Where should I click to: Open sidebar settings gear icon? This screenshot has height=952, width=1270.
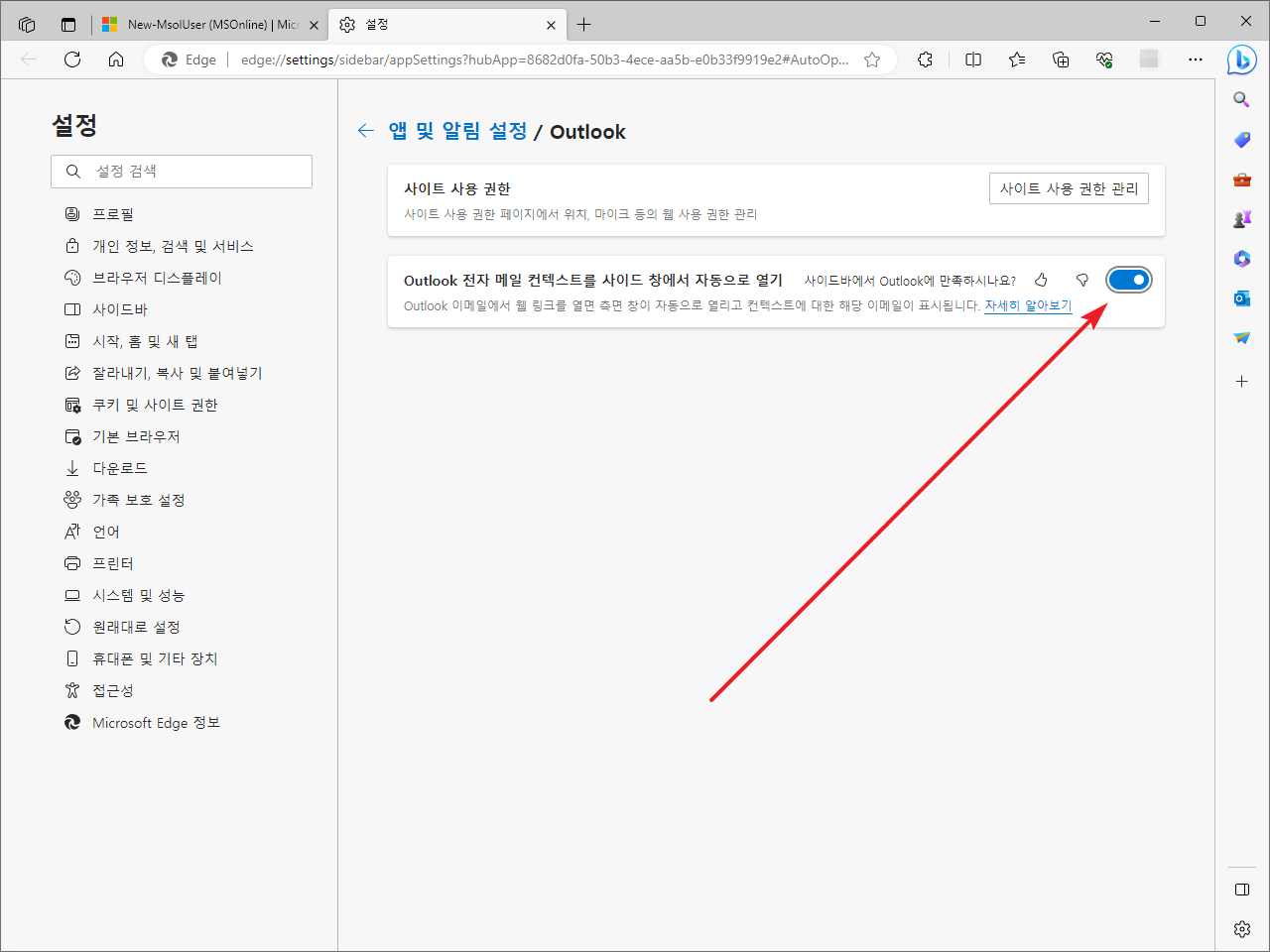(x=1241, y=929)
